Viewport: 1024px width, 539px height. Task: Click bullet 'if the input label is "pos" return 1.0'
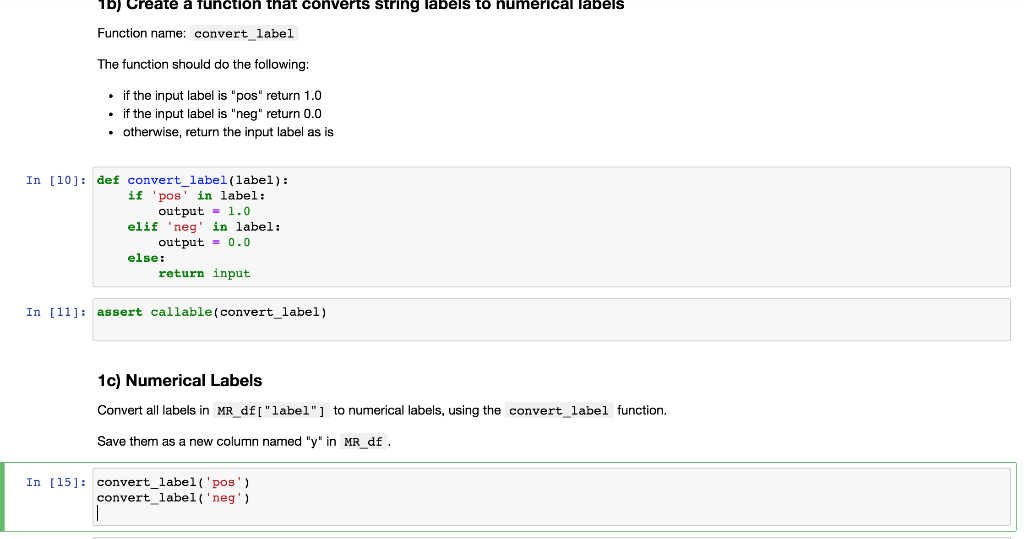(222, 95)
